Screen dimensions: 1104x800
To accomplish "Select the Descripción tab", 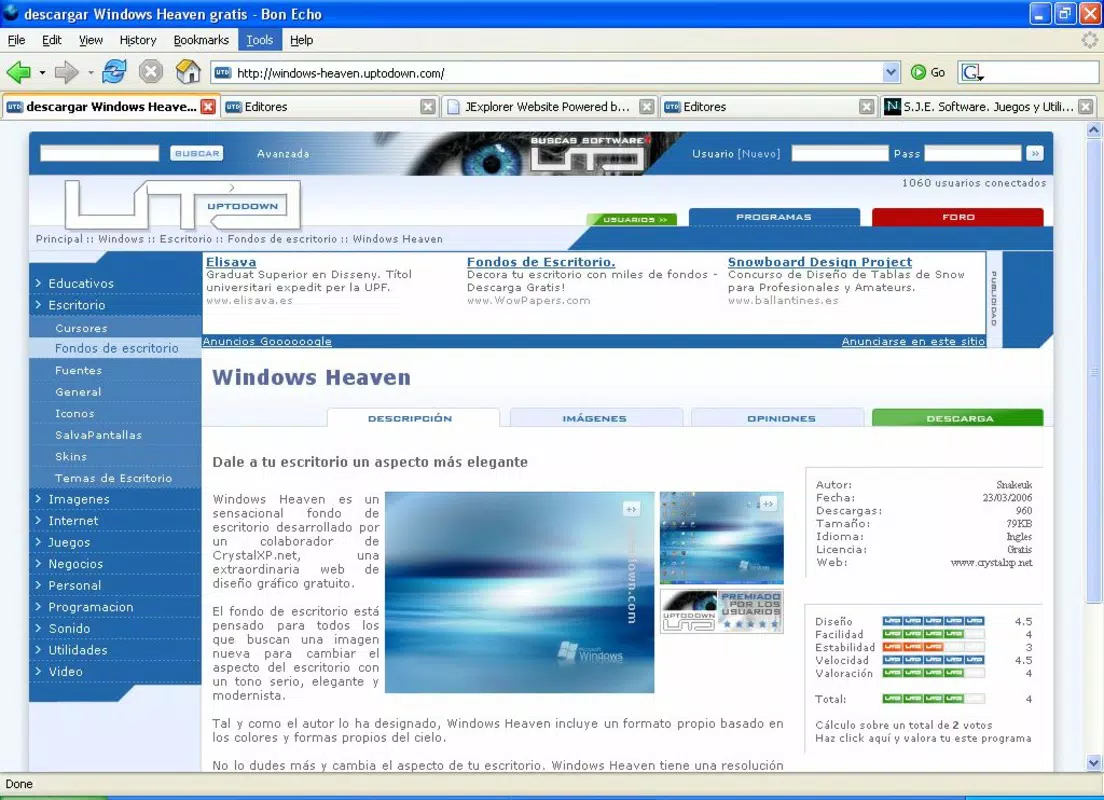I will 413,418.
